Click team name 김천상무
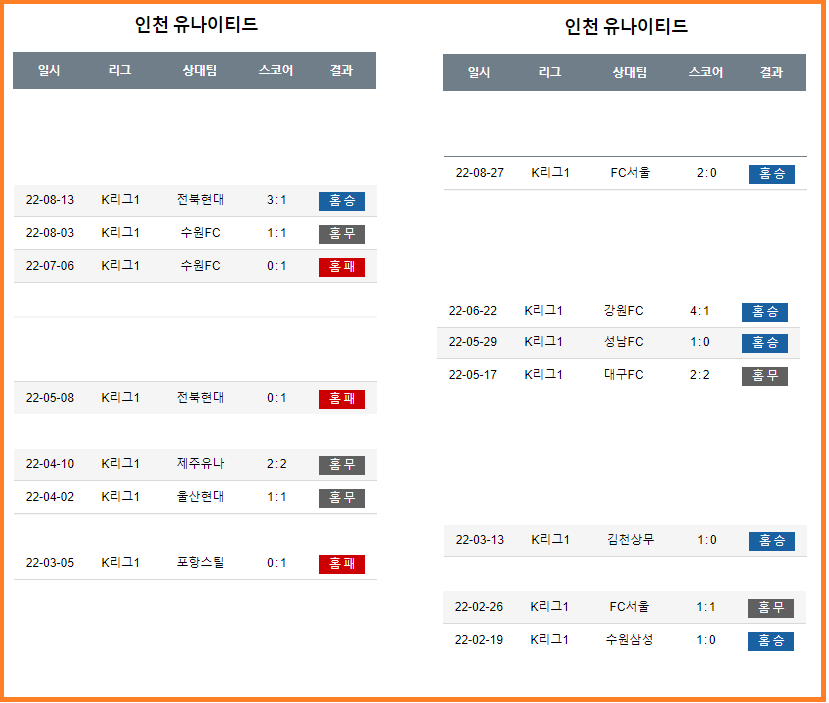829x703 pixels. [630, 540]
